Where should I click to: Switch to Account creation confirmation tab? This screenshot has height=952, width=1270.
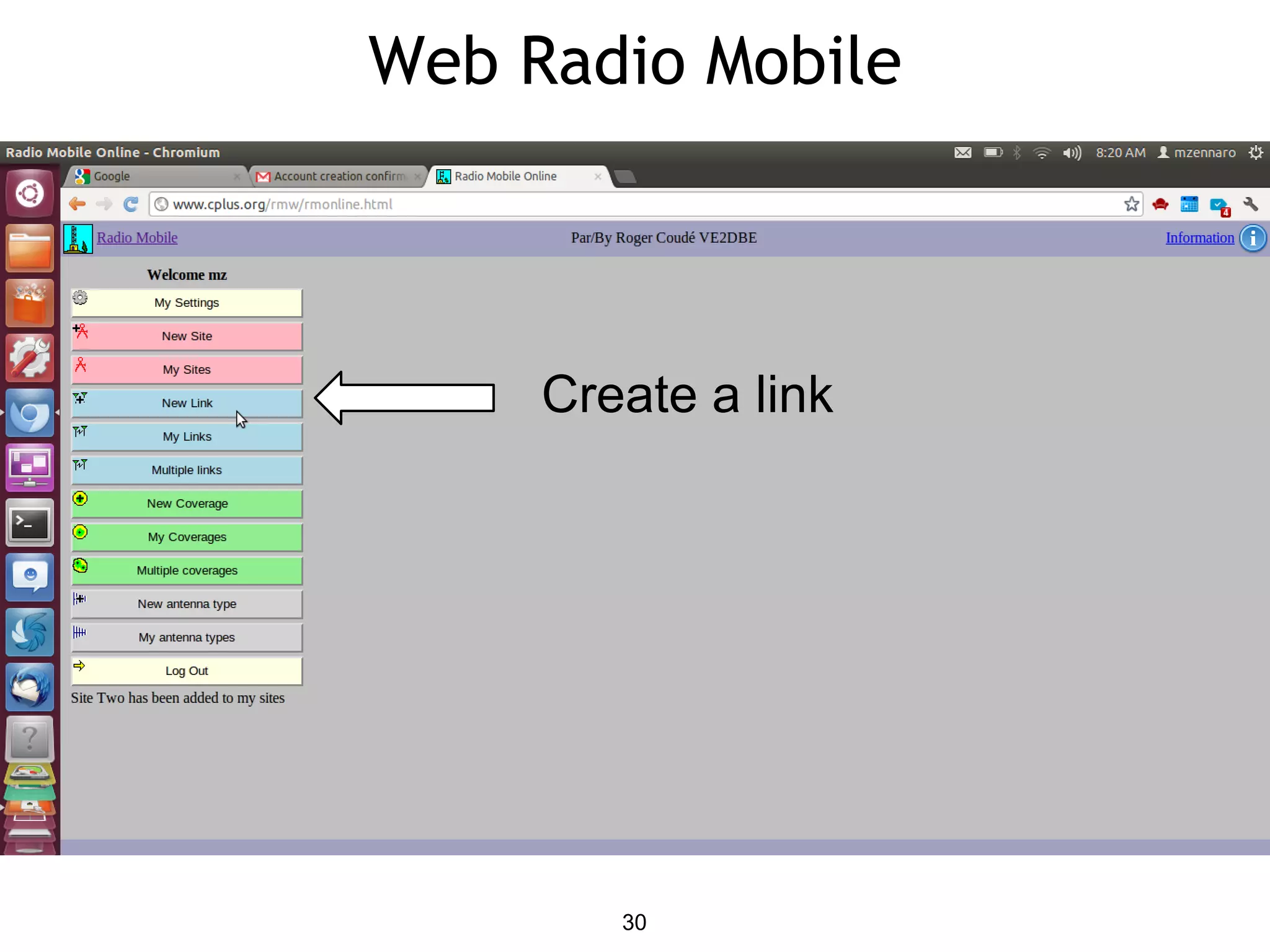click(x=339, y=177)
